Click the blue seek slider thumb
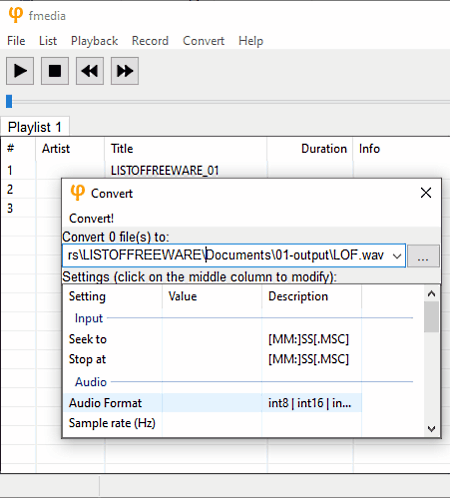Screen dimensions: 450x498 (x=9, y=101)
